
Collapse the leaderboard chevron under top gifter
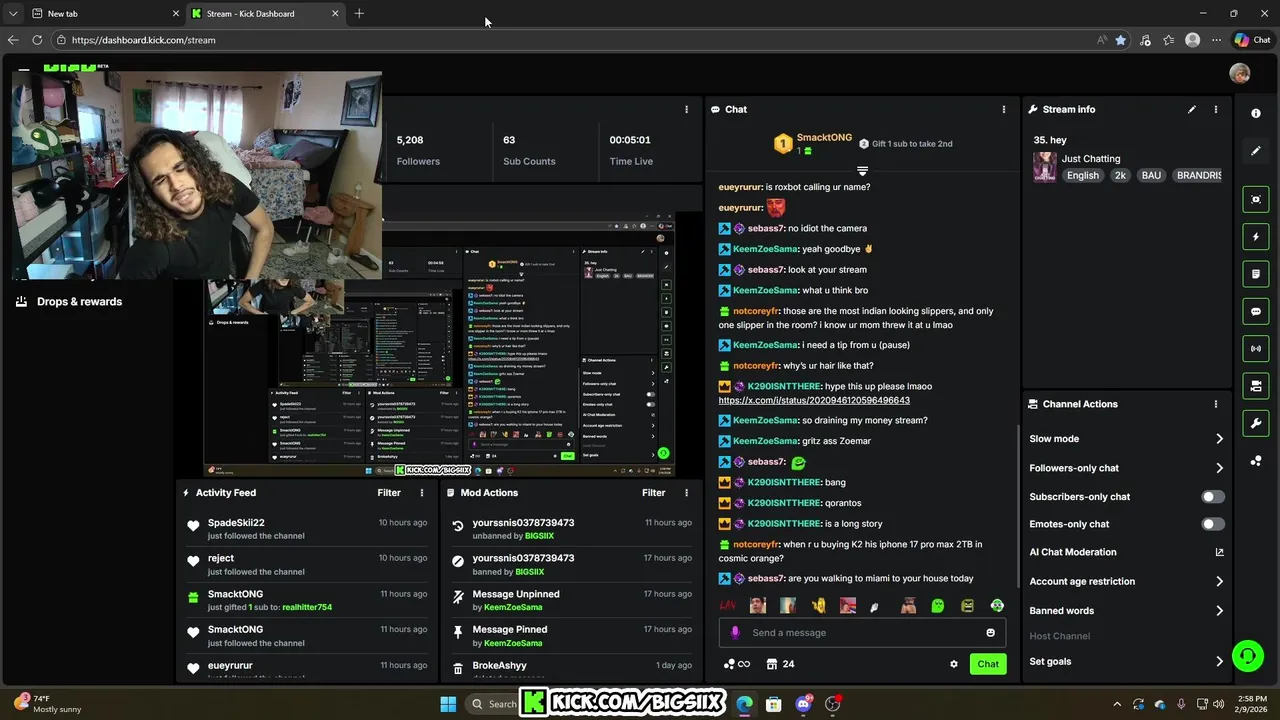point(862,171)
